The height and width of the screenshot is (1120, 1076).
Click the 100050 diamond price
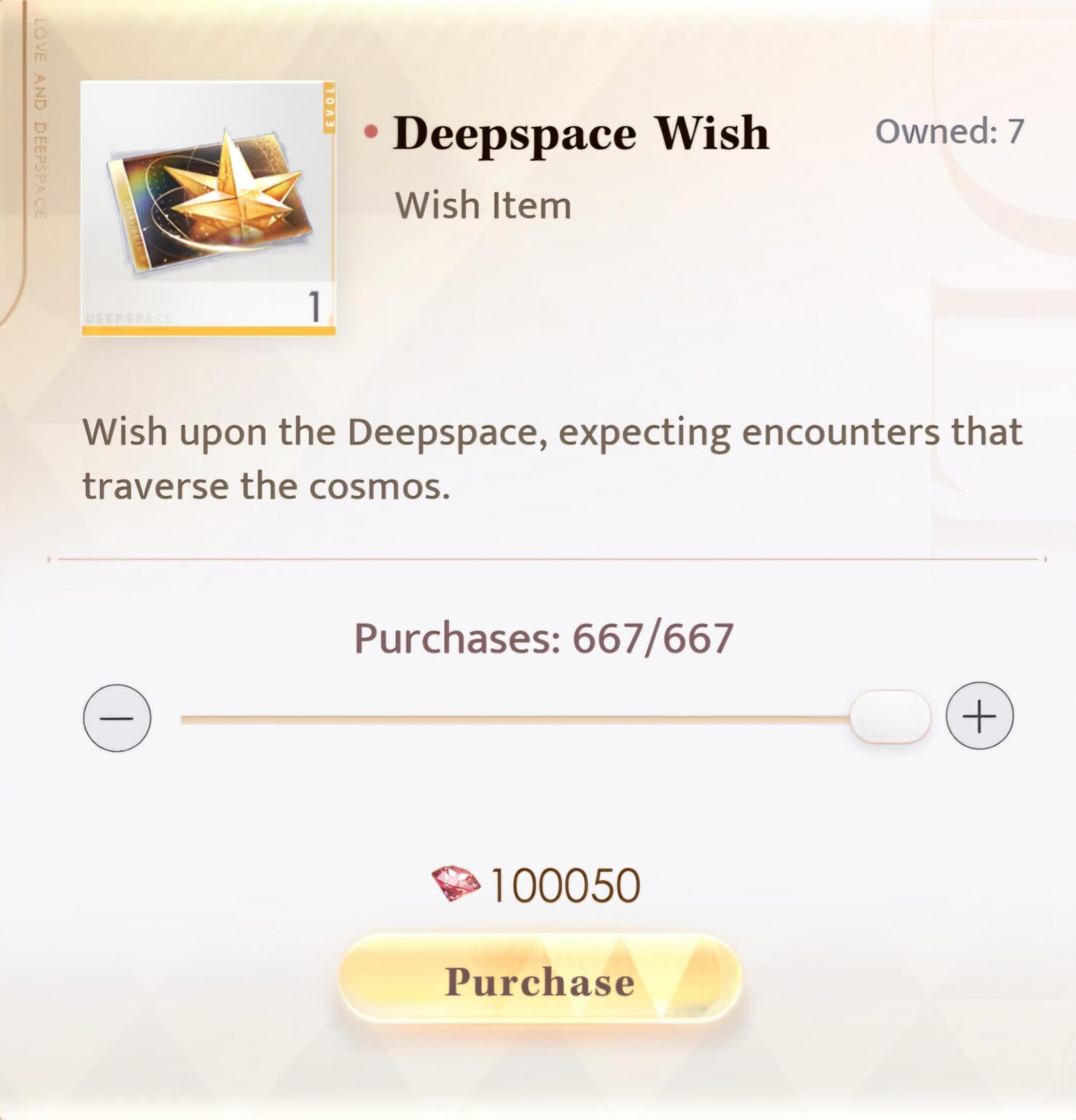[x=565, y=885]
